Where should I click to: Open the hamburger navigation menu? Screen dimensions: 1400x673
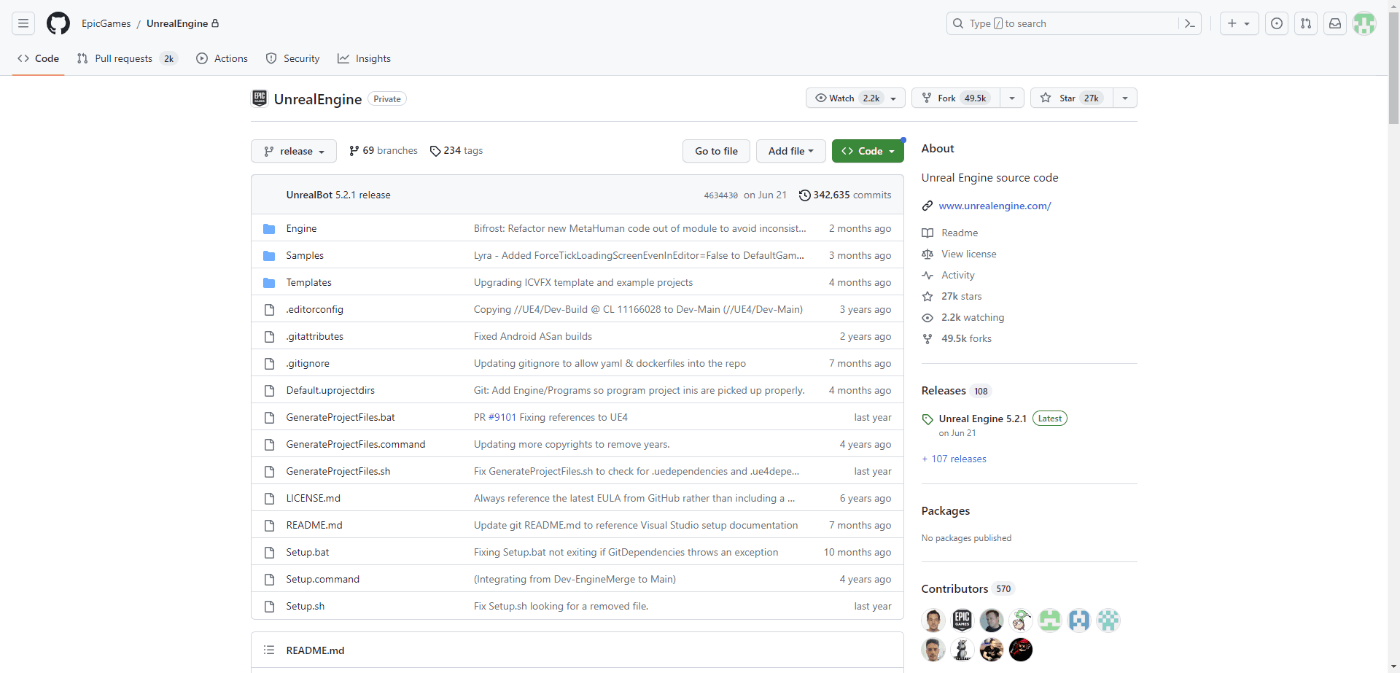[24, 23]
